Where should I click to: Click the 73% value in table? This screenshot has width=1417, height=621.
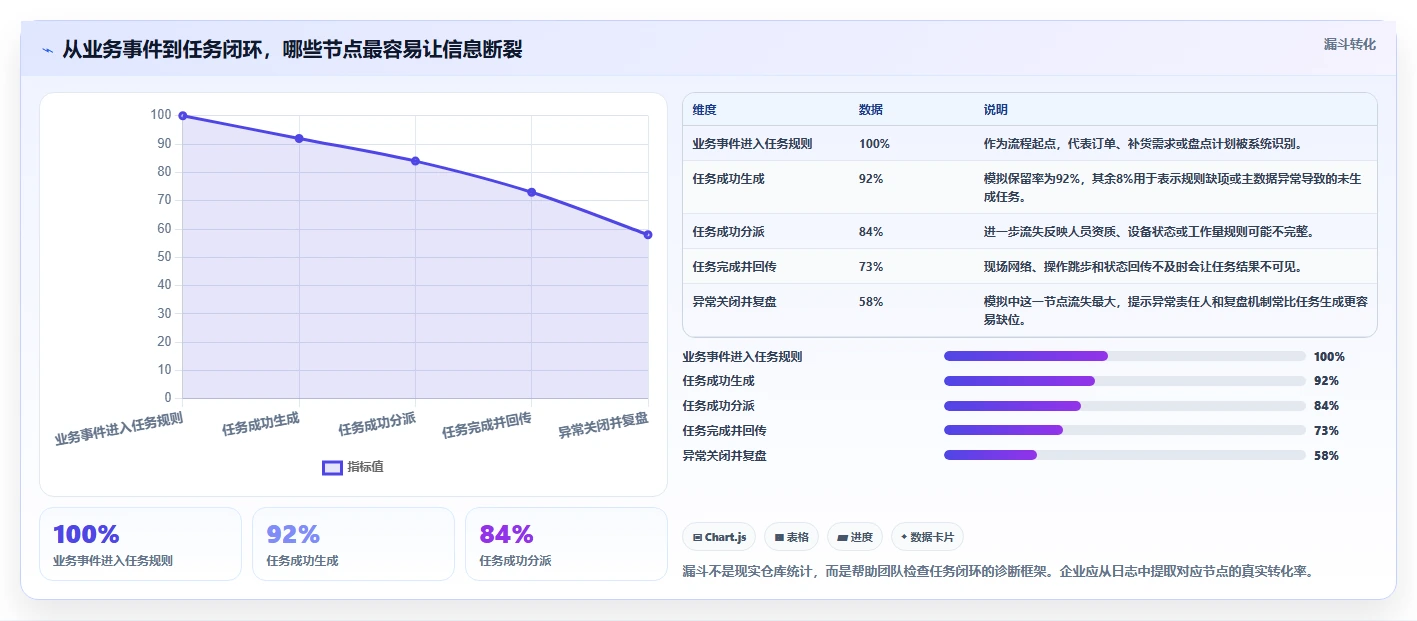[871, 267]
